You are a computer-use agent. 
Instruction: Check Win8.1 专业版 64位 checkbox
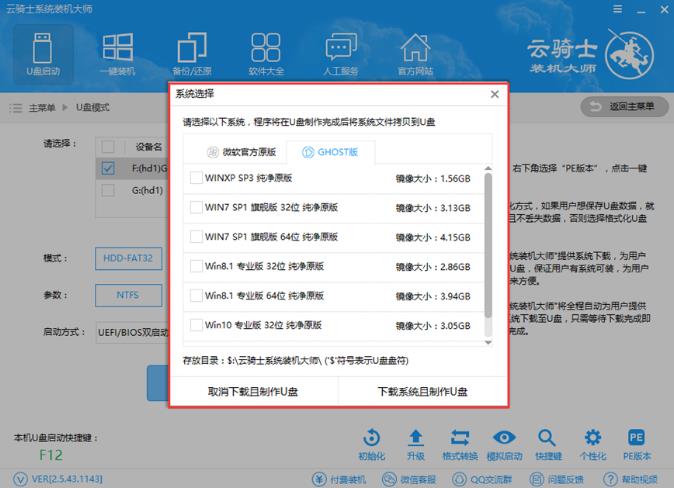coord(196,295)
